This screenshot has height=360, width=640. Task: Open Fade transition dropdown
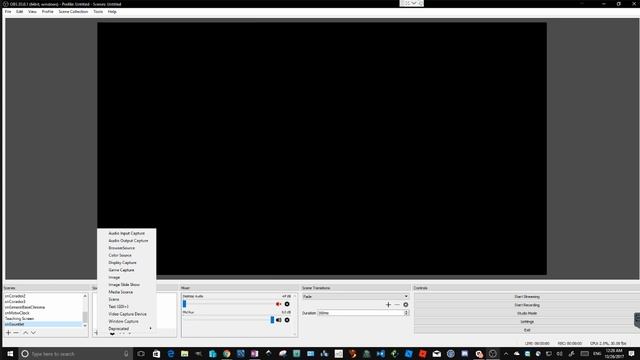tap(356, 296)
